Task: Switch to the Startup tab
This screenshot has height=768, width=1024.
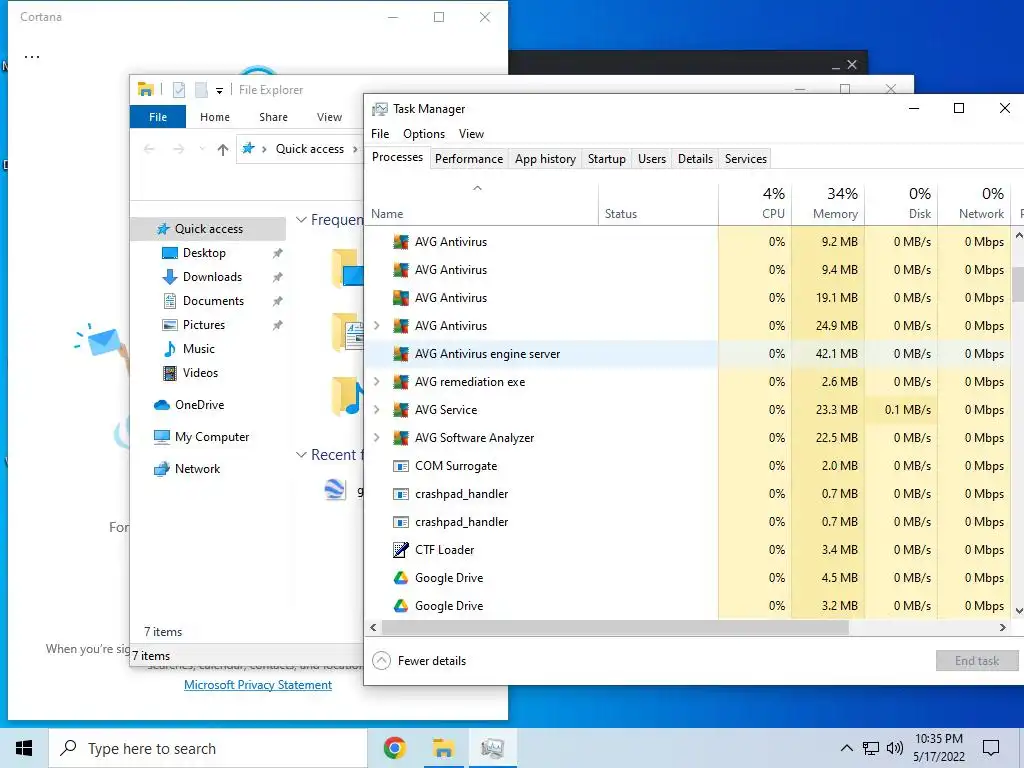Action: (607, 159)
